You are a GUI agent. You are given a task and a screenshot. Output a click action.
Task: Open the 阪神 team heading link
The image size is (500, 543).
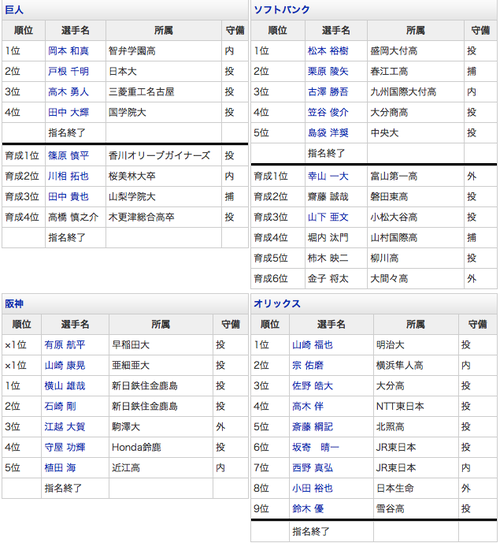[x=14, y=304]
